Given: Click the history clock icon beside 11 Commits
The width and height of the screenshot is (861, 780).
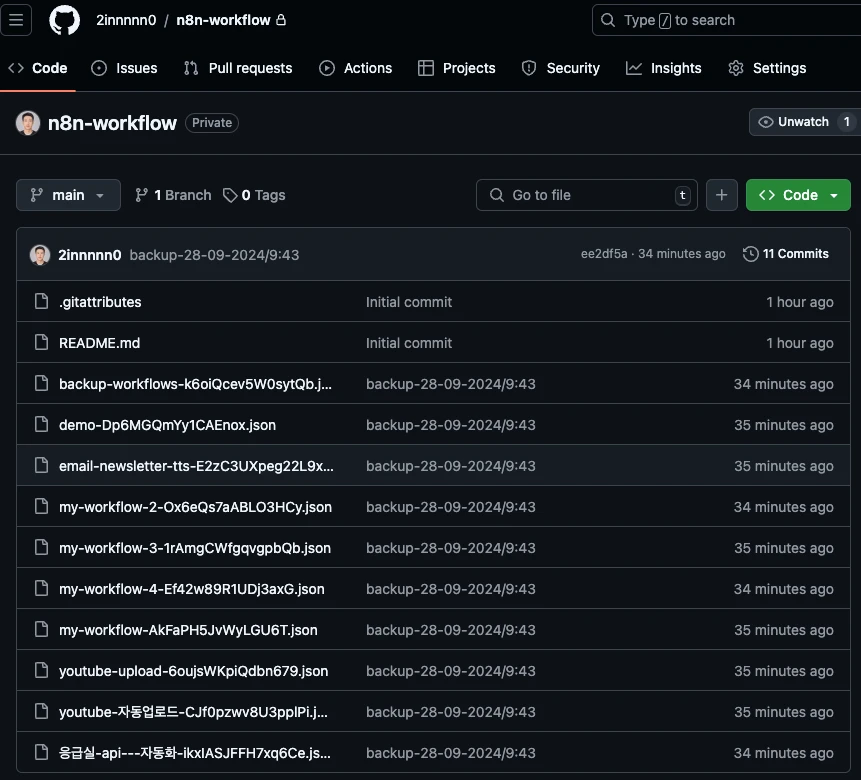Looking at the screenshot, I should tap(750, 254).
